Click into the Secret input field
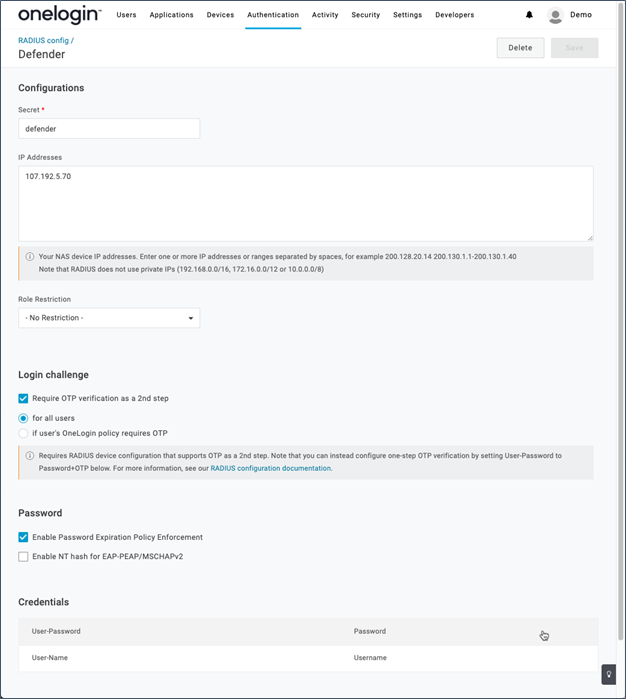The image size is (626, 699). pyautogui.click(x=109, y=128)
